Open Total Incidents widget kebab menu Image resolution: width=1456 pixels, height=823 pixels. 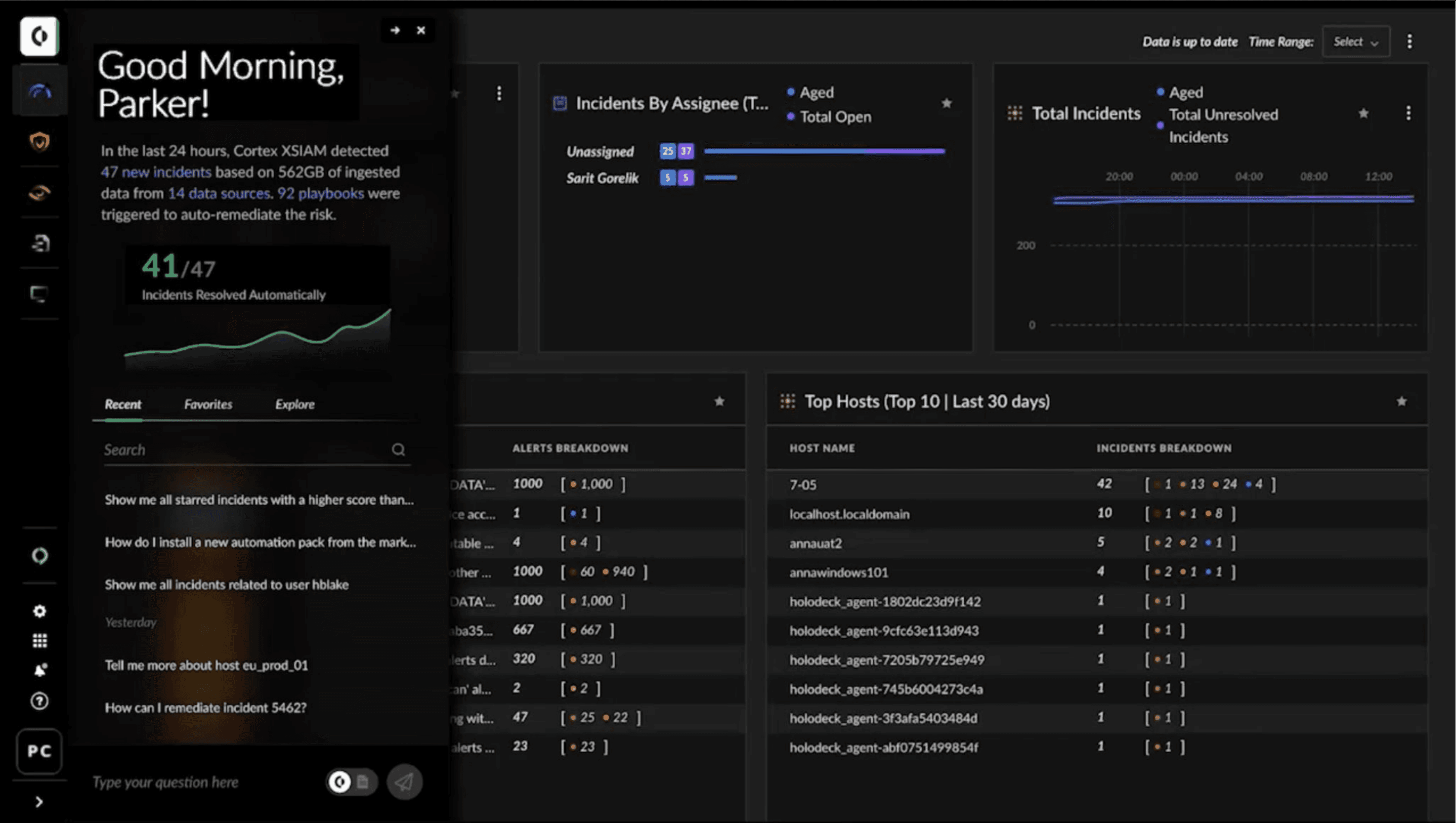[x=1408, y=113]
